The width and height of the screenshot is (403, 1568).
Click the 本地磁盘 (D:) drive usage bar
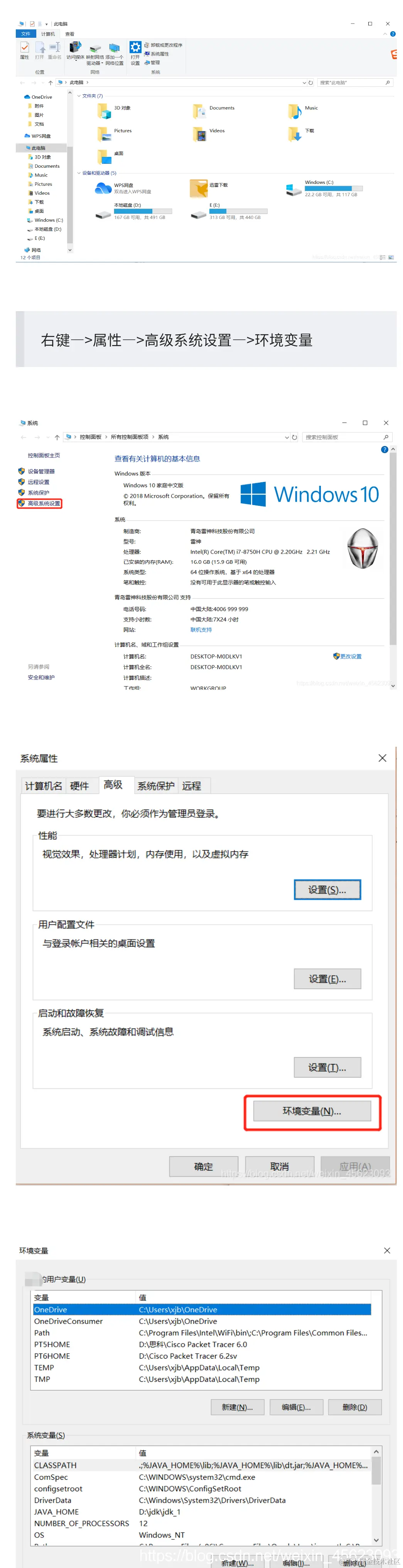143,211
